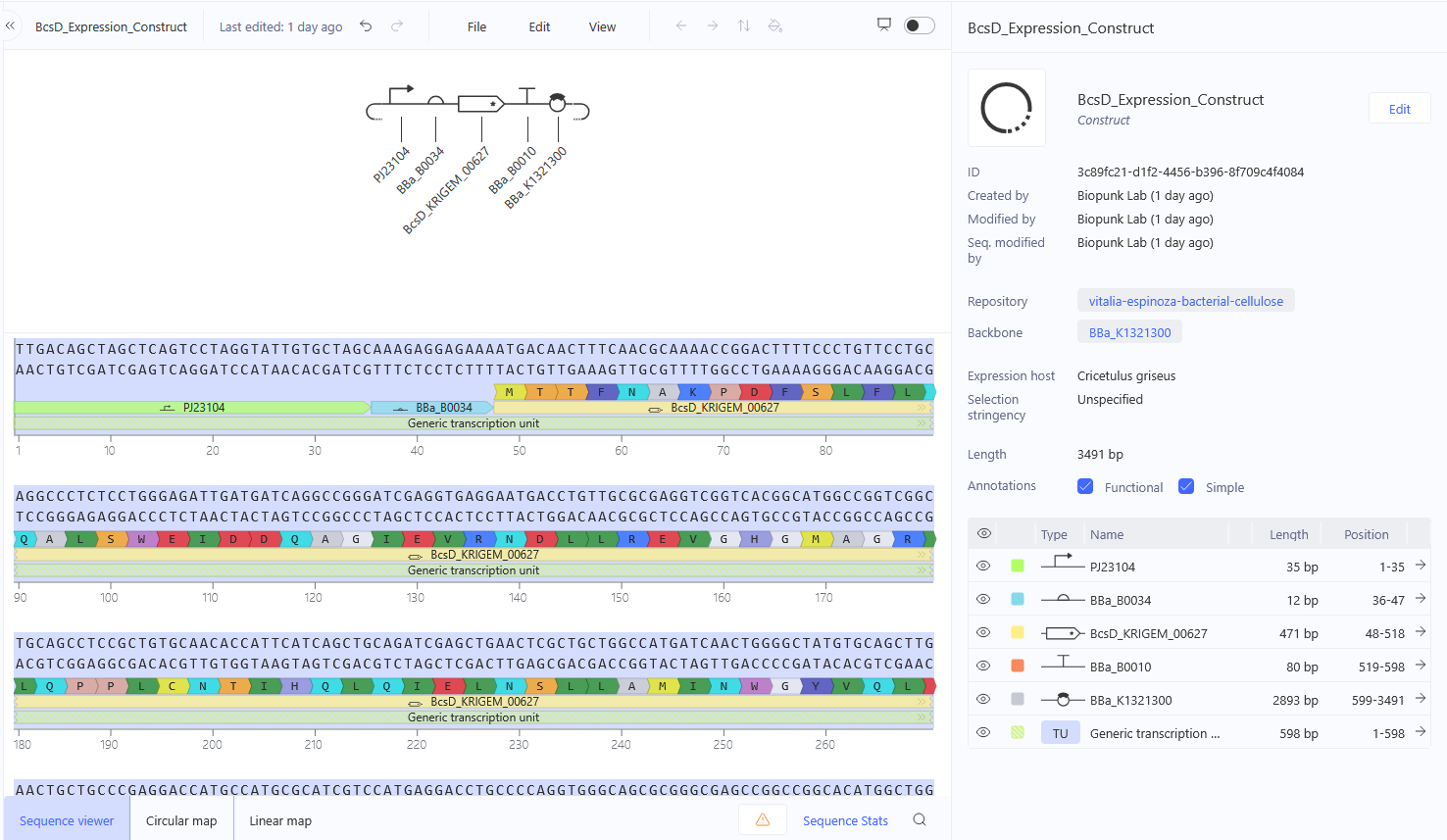The width and height of the screenshot is (1447, 840).
Task: Go to BBa_B0010 position via arrow
Action: click(1421, 666)
